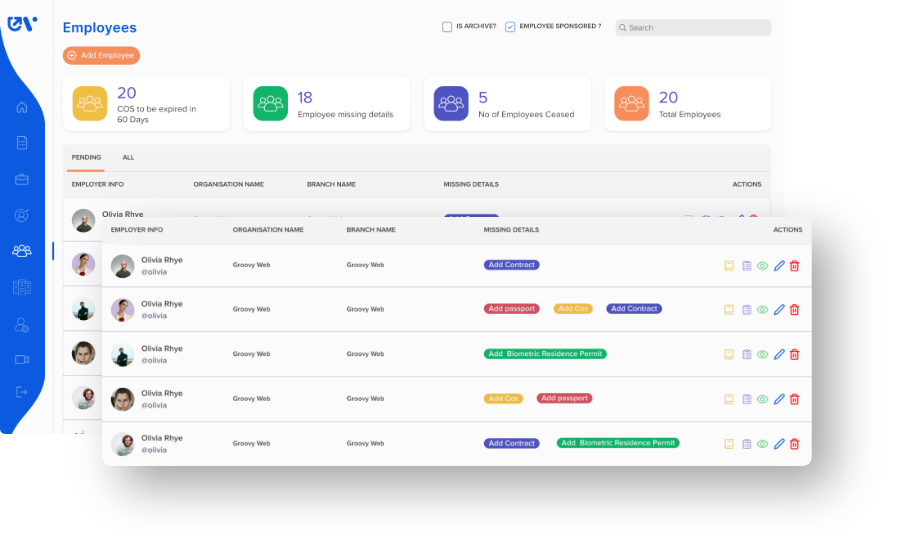This screenshot has width=901, height=555.
Task: Open clipboard icon for row with three missing tags
Action: pyautogui.click(x=746, y=310)
